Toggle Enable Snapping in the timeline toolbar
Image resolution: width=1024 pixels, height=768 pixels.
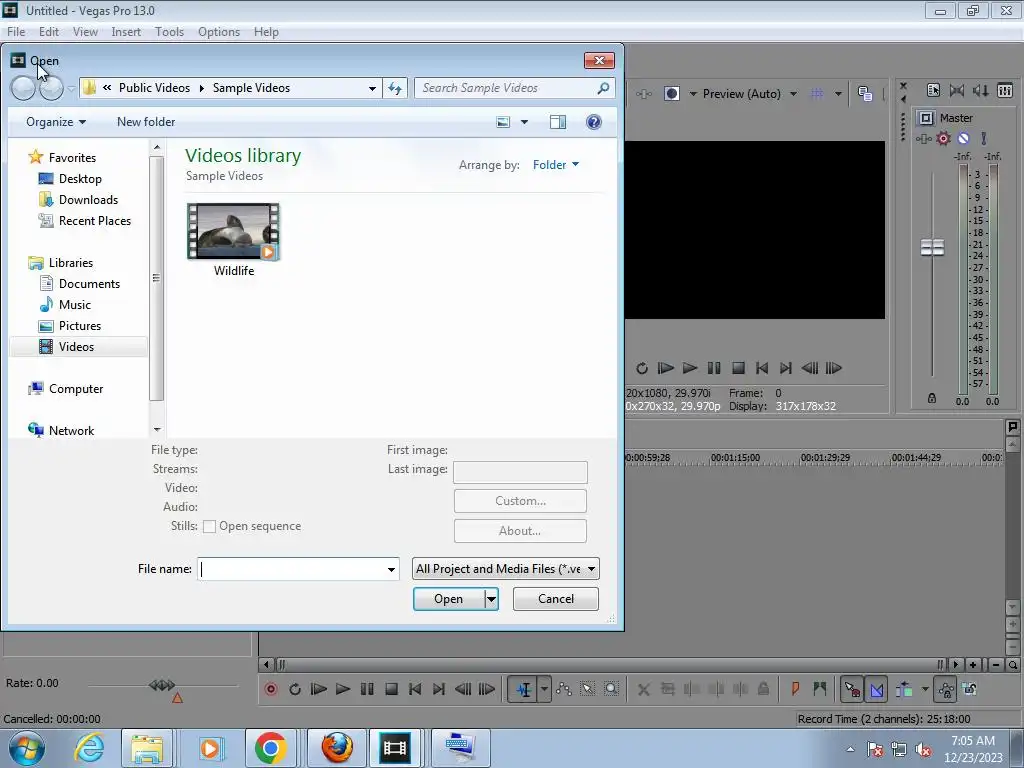(852, 689)
